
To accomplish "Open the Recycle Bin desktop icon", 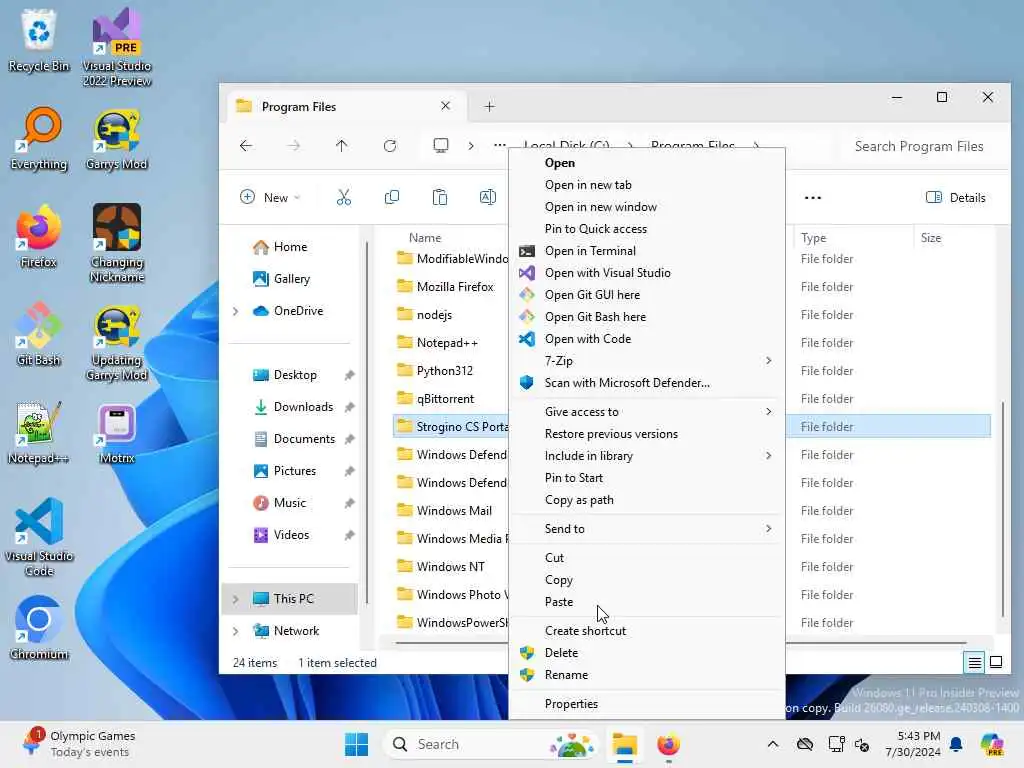I will tap(39, 41).
